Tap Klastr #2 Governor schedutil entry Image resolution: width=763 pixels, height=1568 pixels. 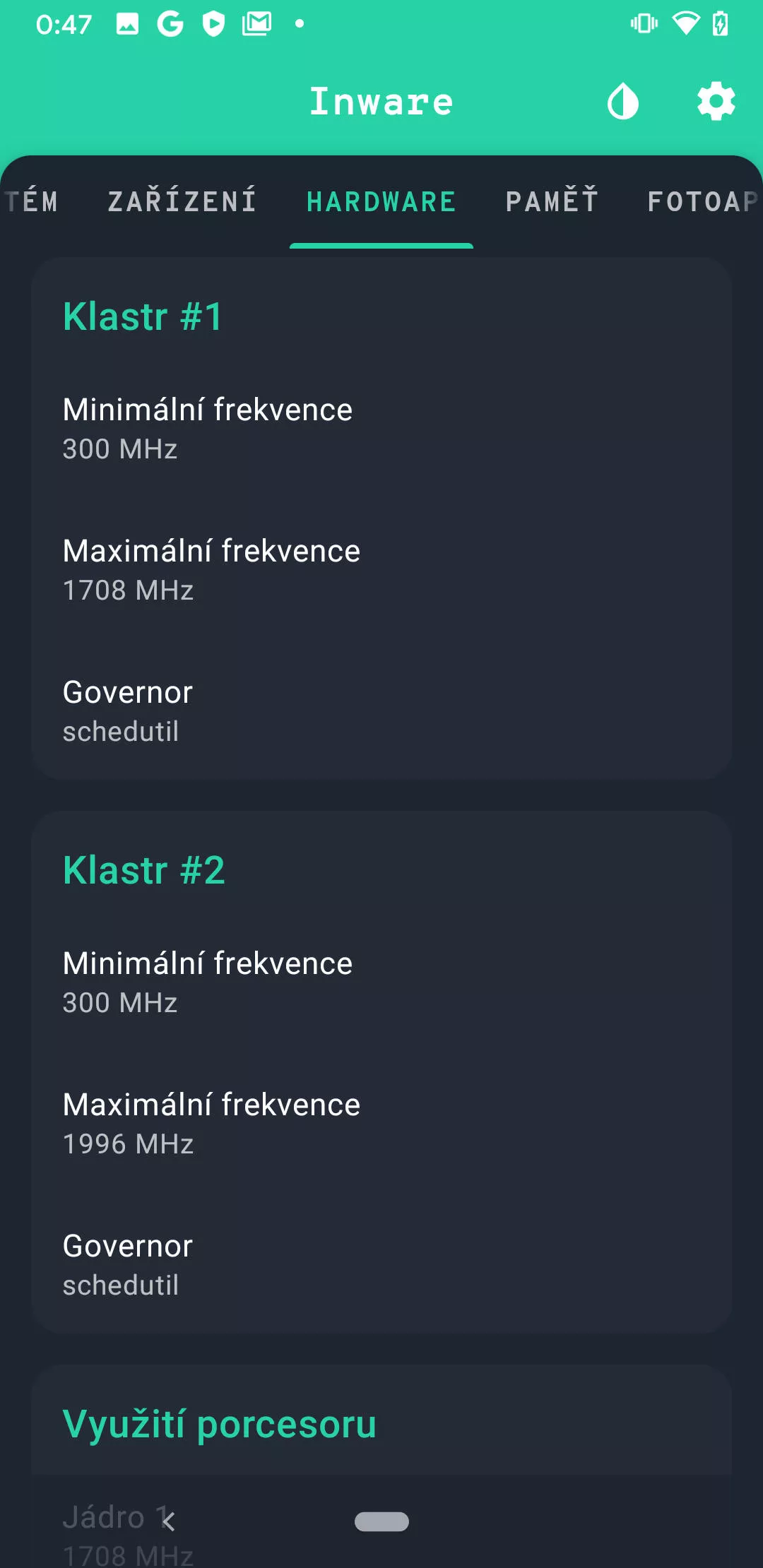[x=128, y=1264]
